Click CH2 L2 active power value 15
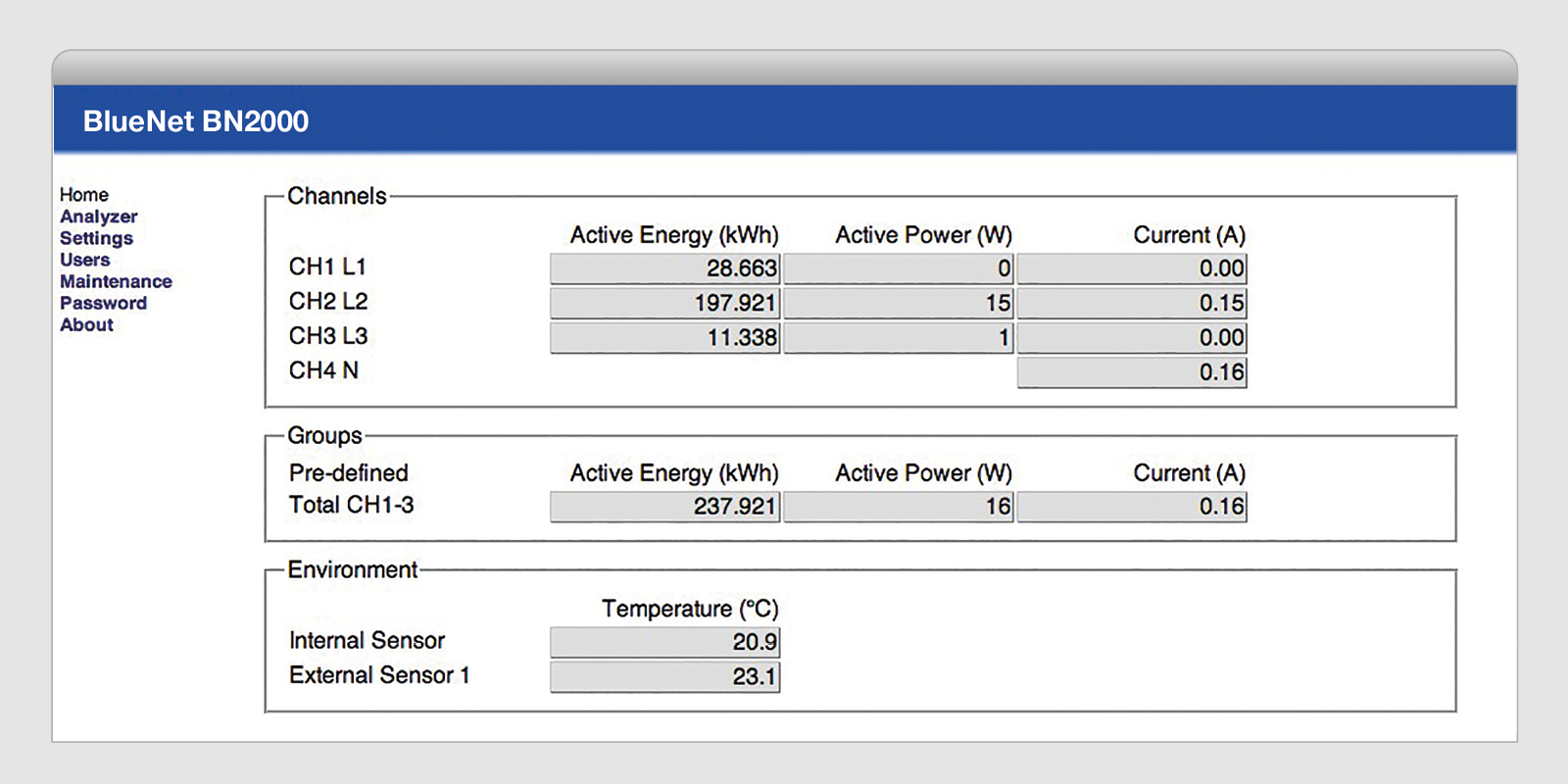Screen dimensions: 1568x784 pyautogui.click(x=899, y=303)
